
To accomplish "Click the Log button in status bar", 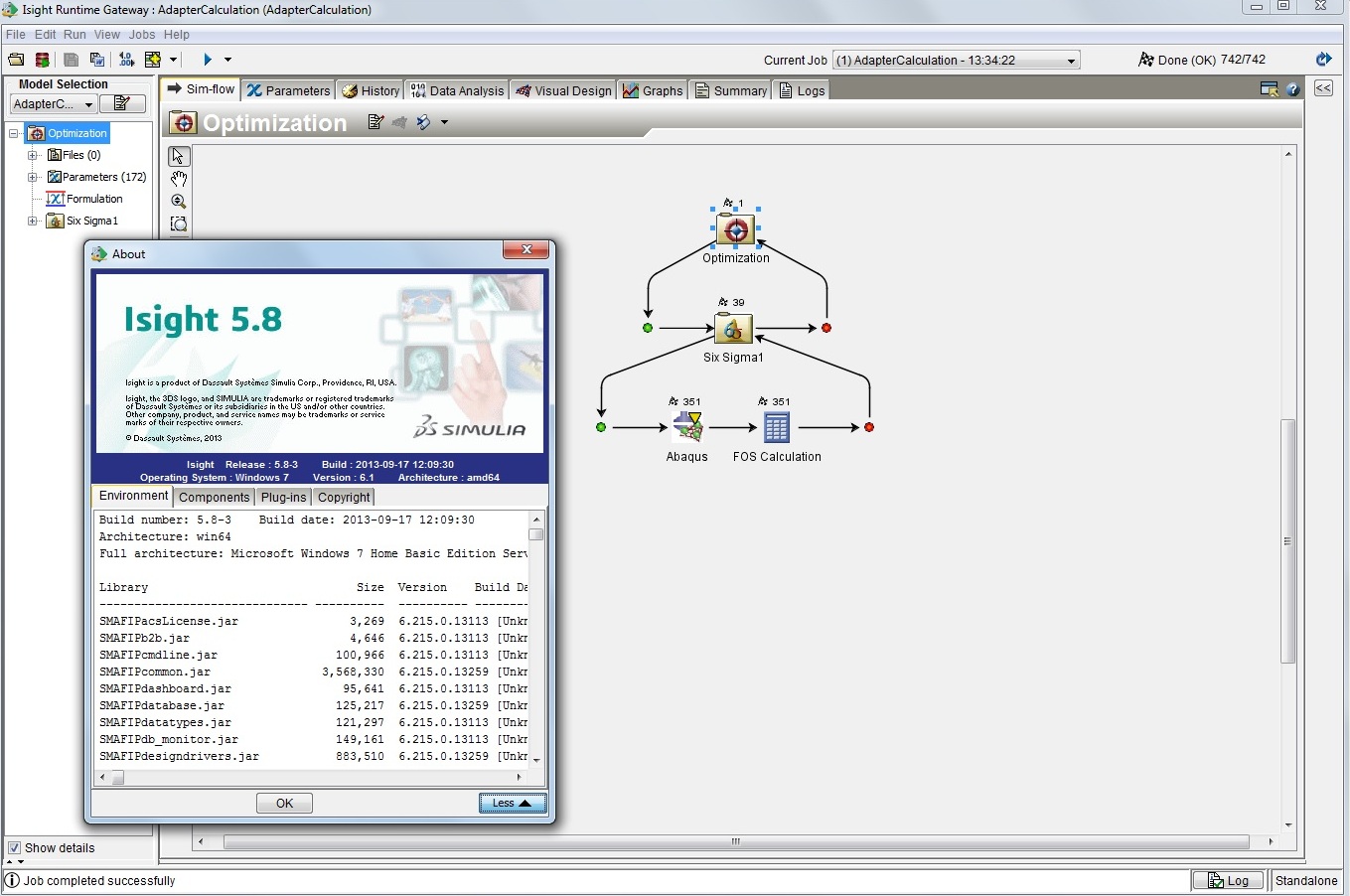I will 1229,880.
